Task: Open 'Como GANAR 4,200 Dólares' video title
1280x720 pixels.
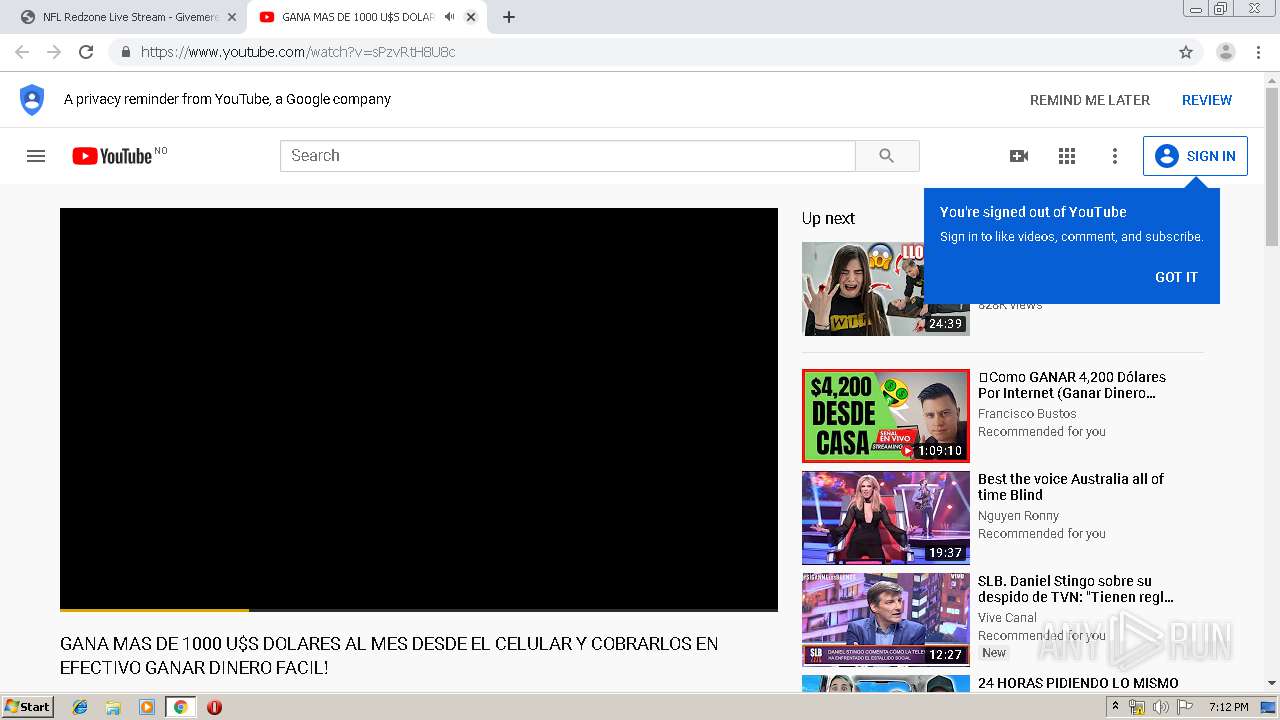Action: click(x=1072, y=385)
